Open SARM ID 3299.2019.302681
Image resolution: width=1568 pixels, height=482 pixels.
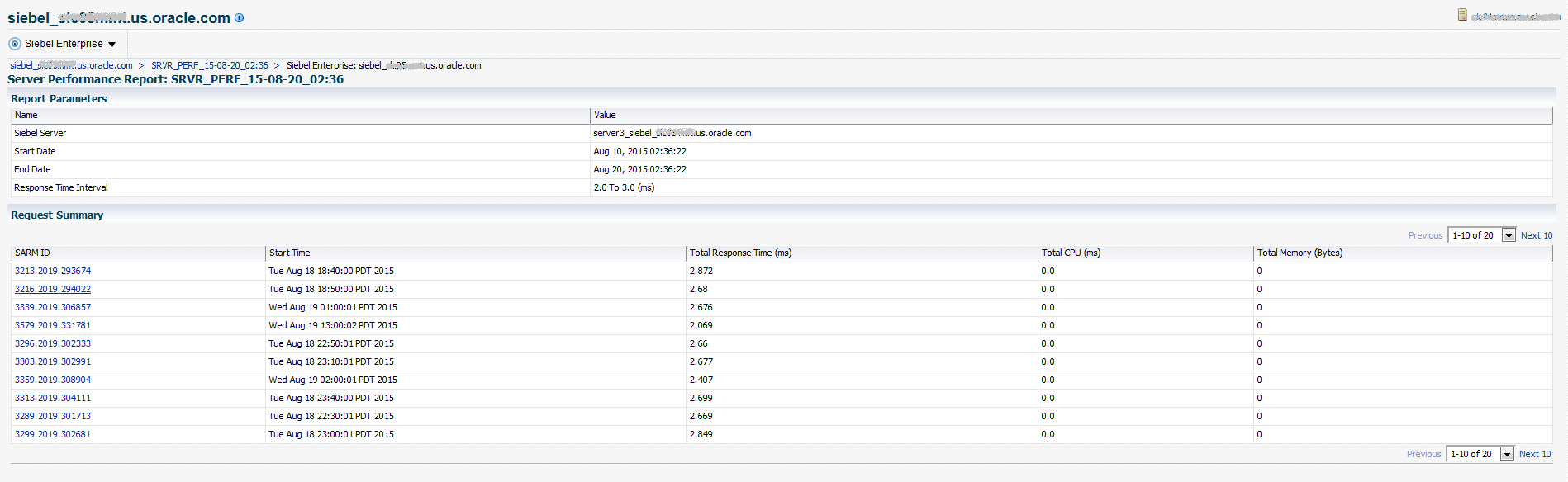coord(53,434)
